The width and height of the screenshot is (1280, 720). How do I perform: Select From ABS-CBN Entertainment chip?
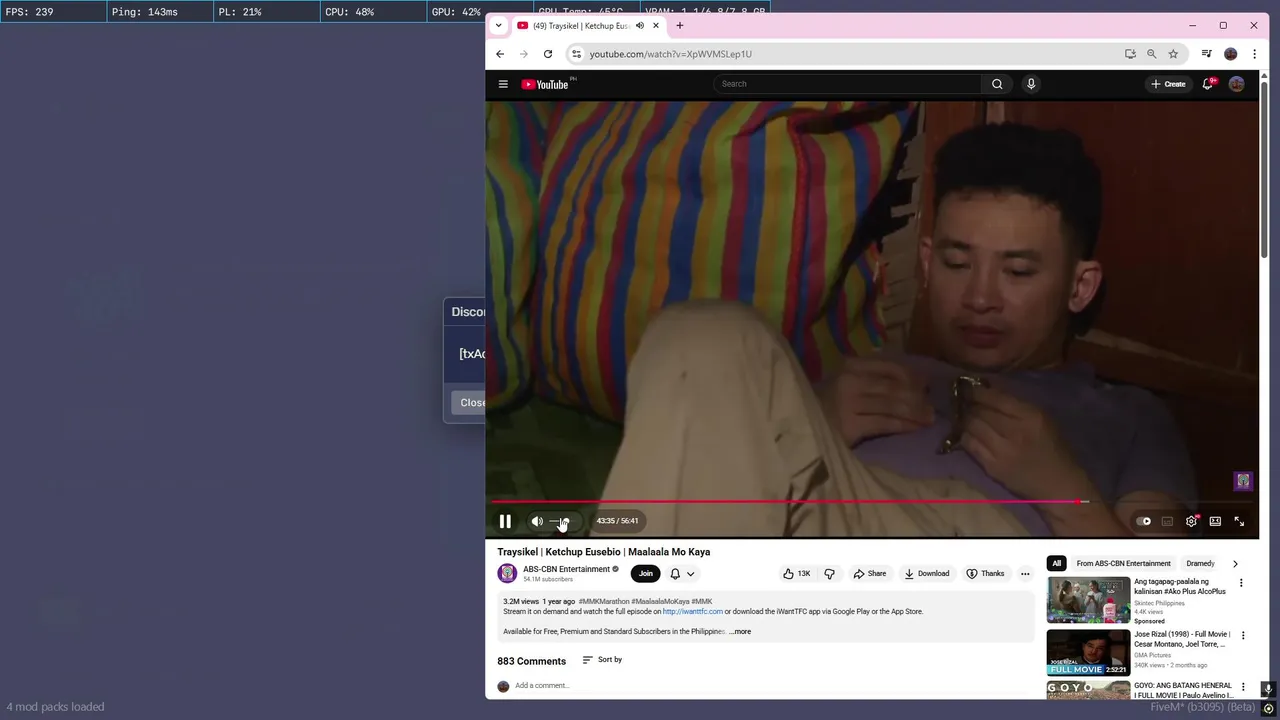pos(1123,563)
